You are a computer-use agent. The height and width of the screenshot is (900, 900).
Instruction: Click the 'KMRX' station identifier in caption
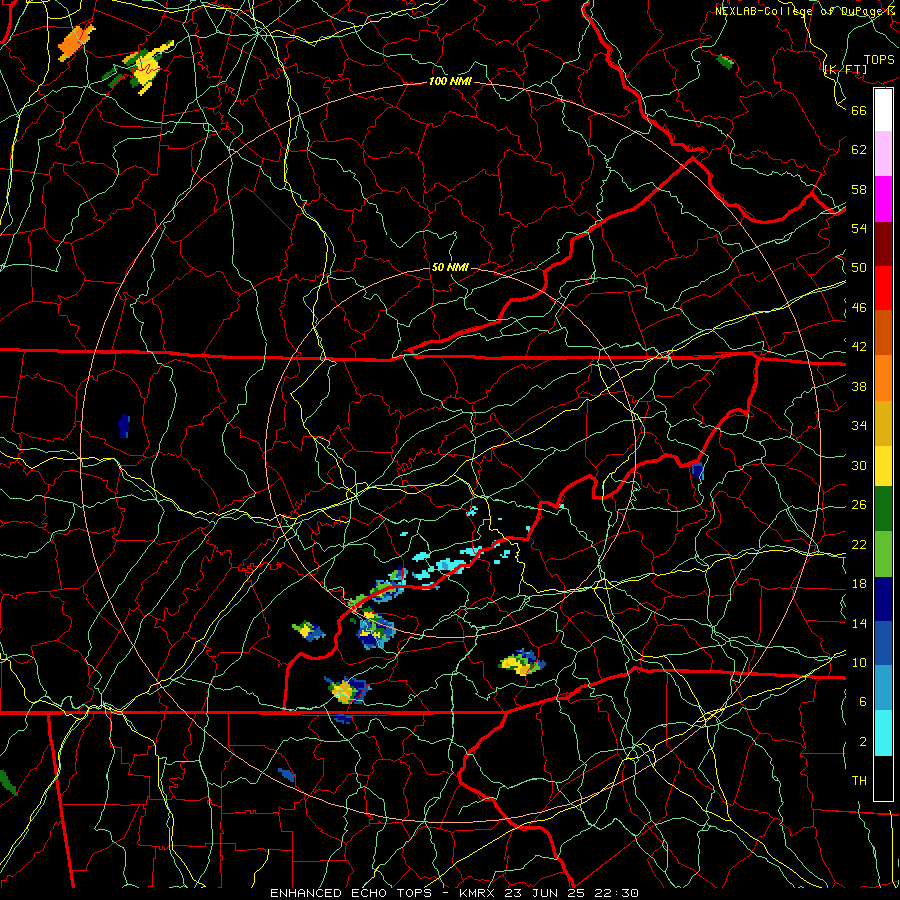click(x=479, y=893)
